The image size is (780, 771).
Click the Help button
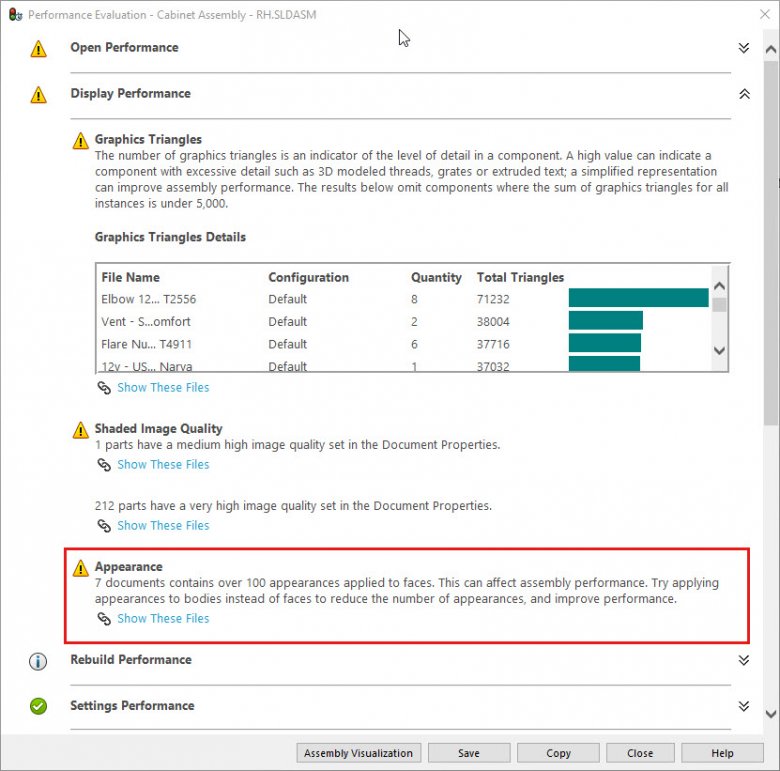tap(722, 753)
